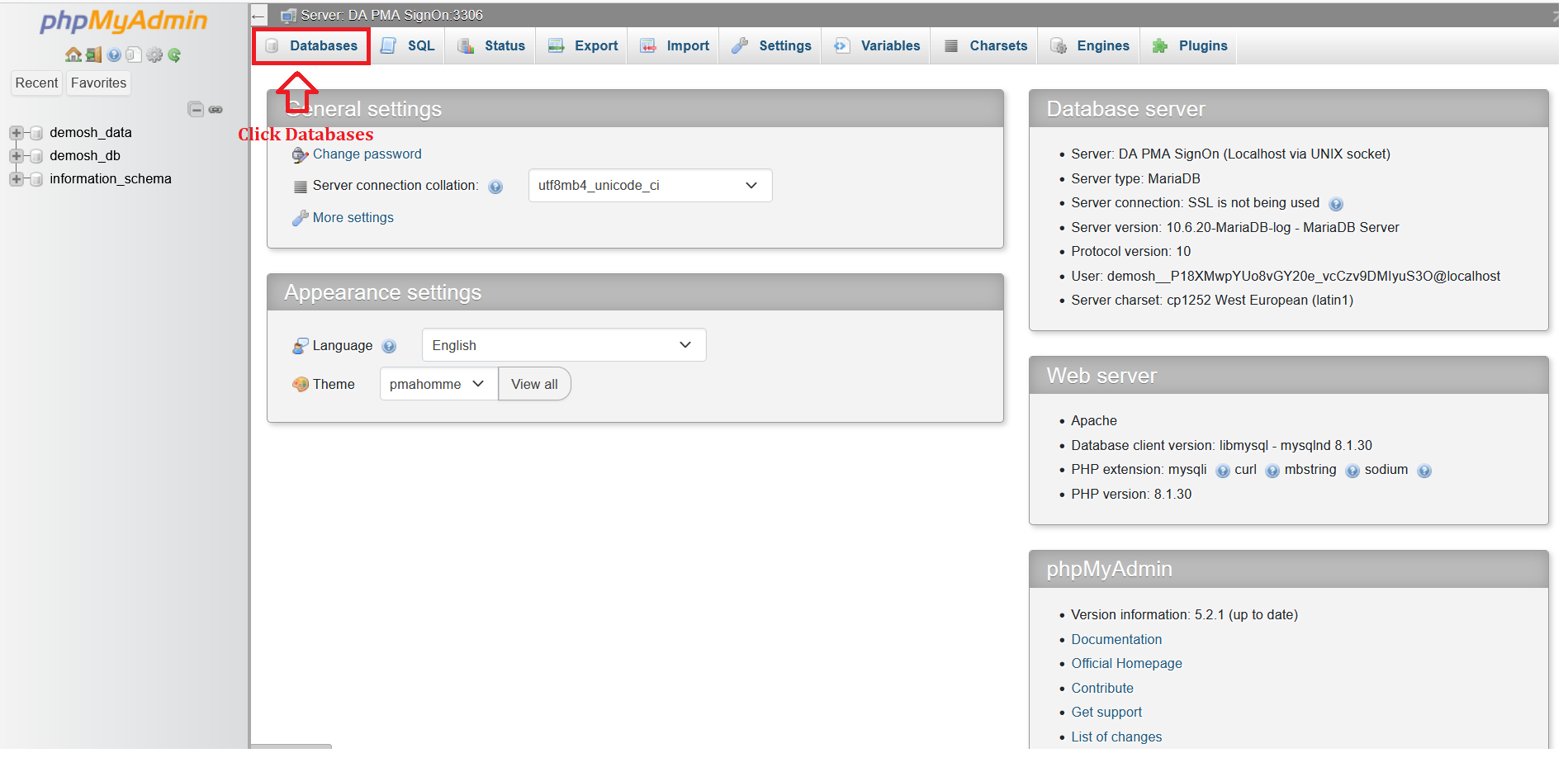Select information_schema in the navigation tree
The height and width of the screenshot is (758, 1568).
click(x=111, y=178)
